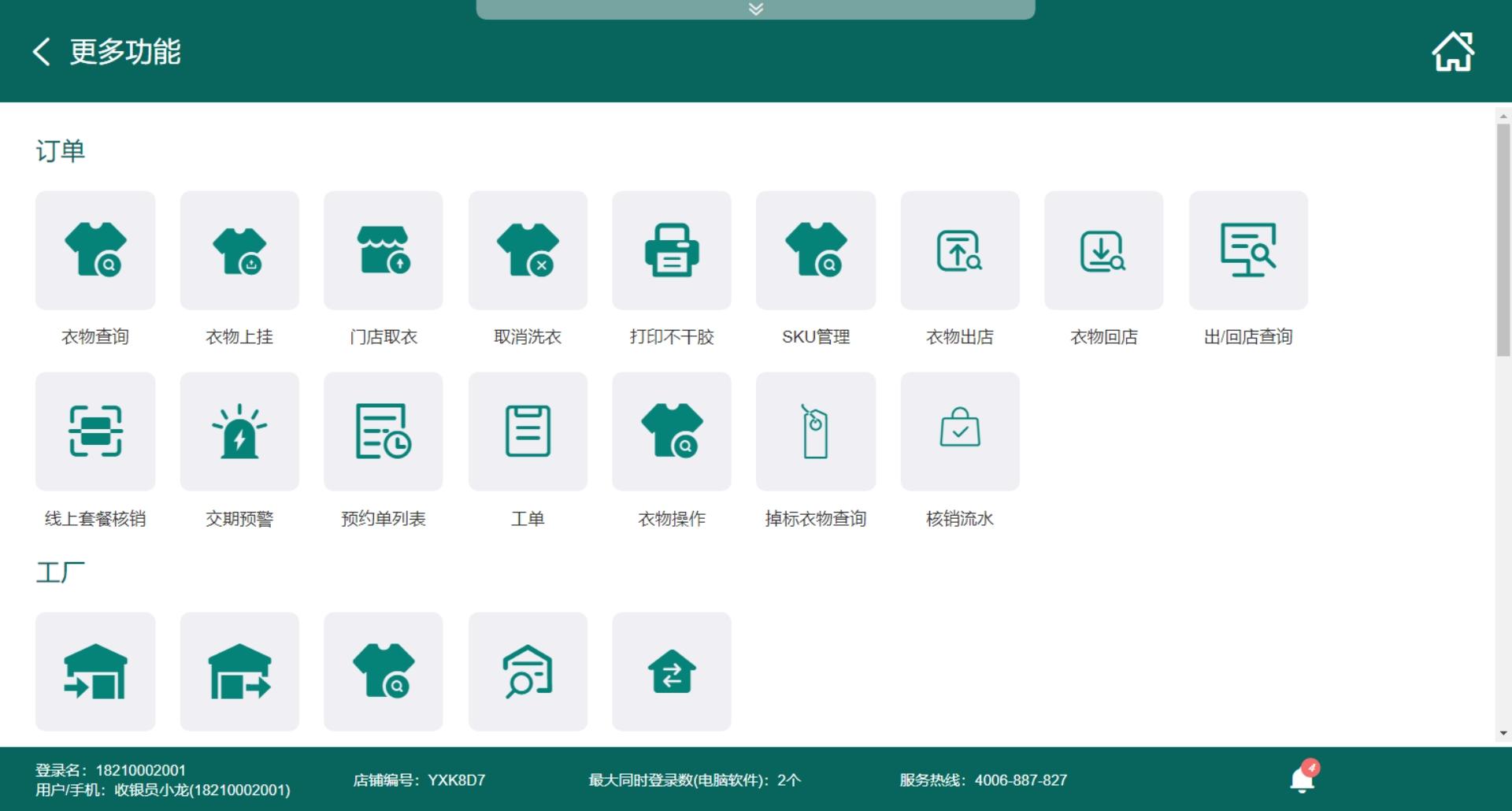Go back using the 更多功能 arrow
This screenshot has height=811, width=1512.
pyautogui.click(x=42, y=52)
